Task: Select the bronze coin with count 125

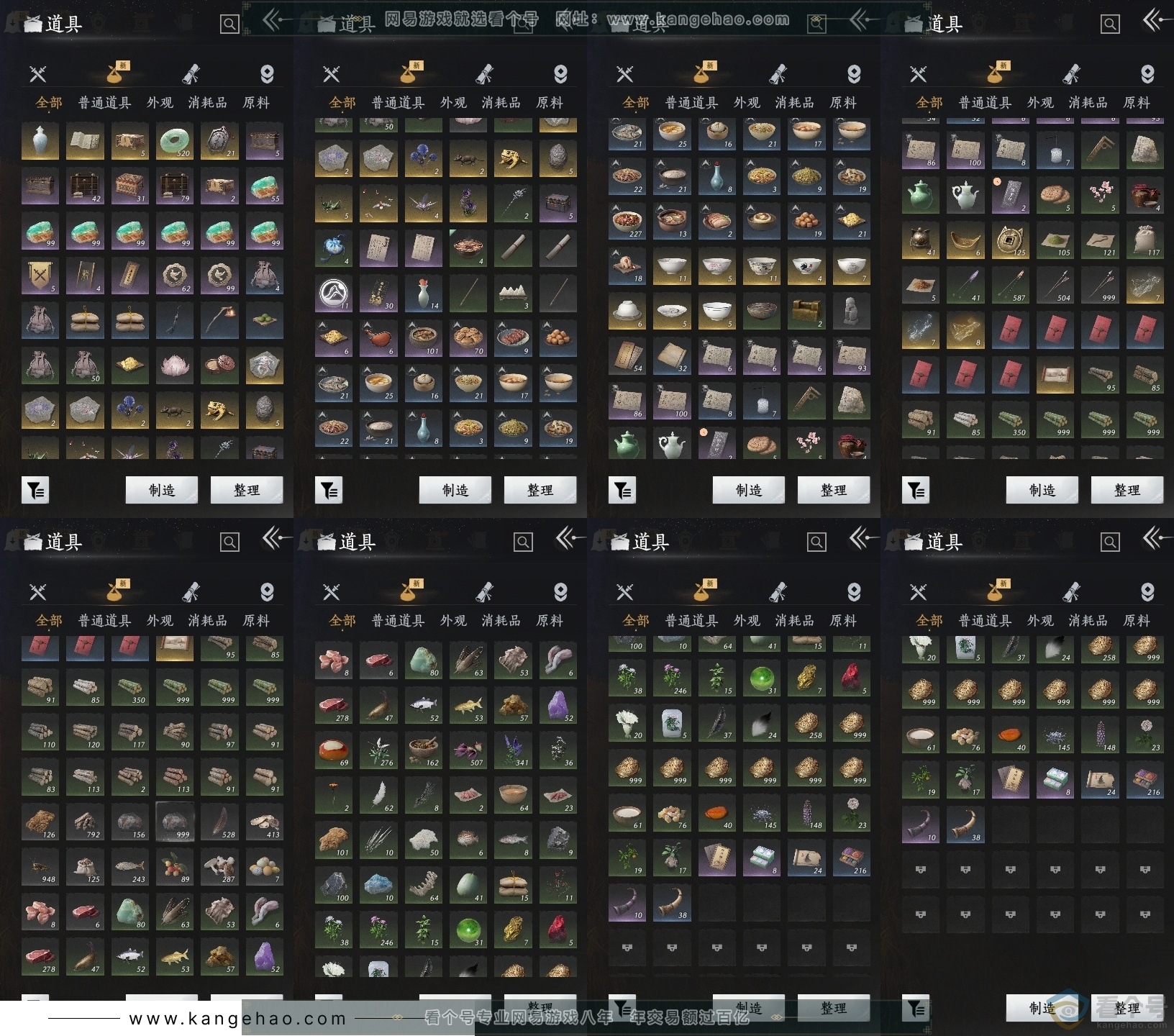Action: pyautogui.click(x=1010, y=240)
